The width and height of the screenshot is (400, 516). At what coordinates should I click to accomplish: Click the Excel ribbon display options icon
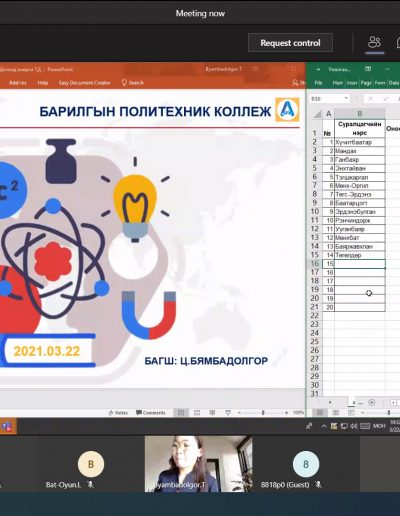coord(368,69)
